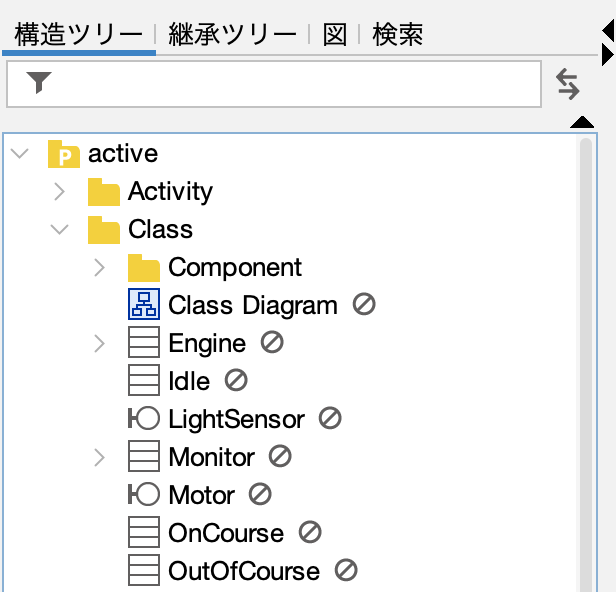Click the prohibition mark beside Class Diagram
The width and height of the screenshot is (616, 592).
click(364, 304)
